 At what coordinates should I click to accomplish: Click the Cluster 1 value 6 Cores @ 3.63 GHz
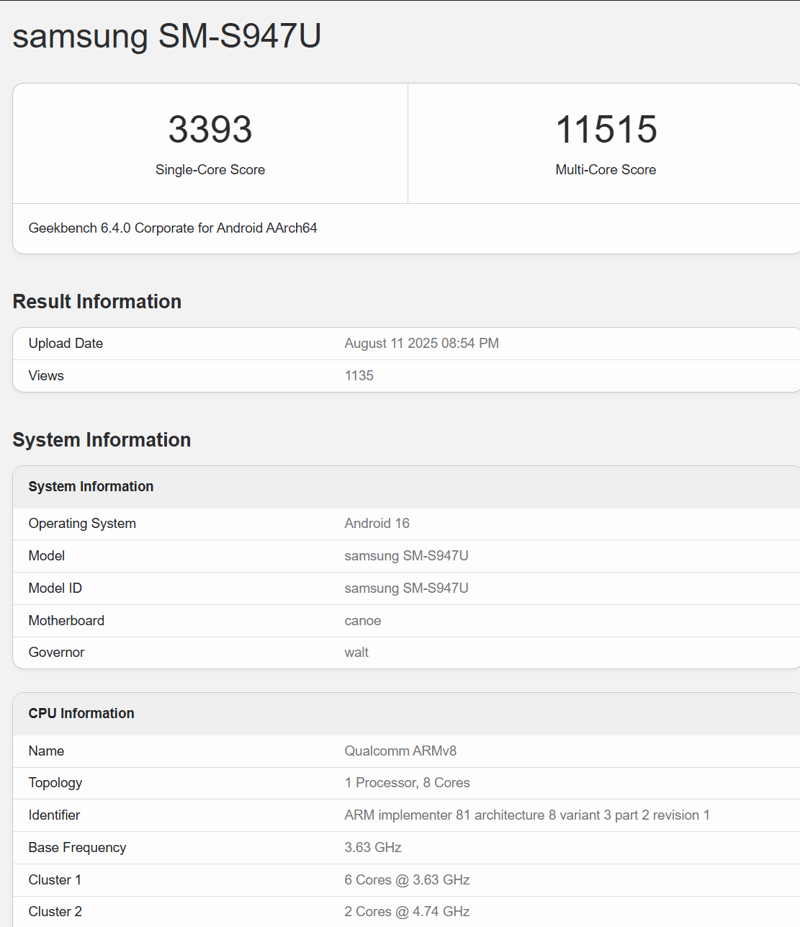point(407,880)
